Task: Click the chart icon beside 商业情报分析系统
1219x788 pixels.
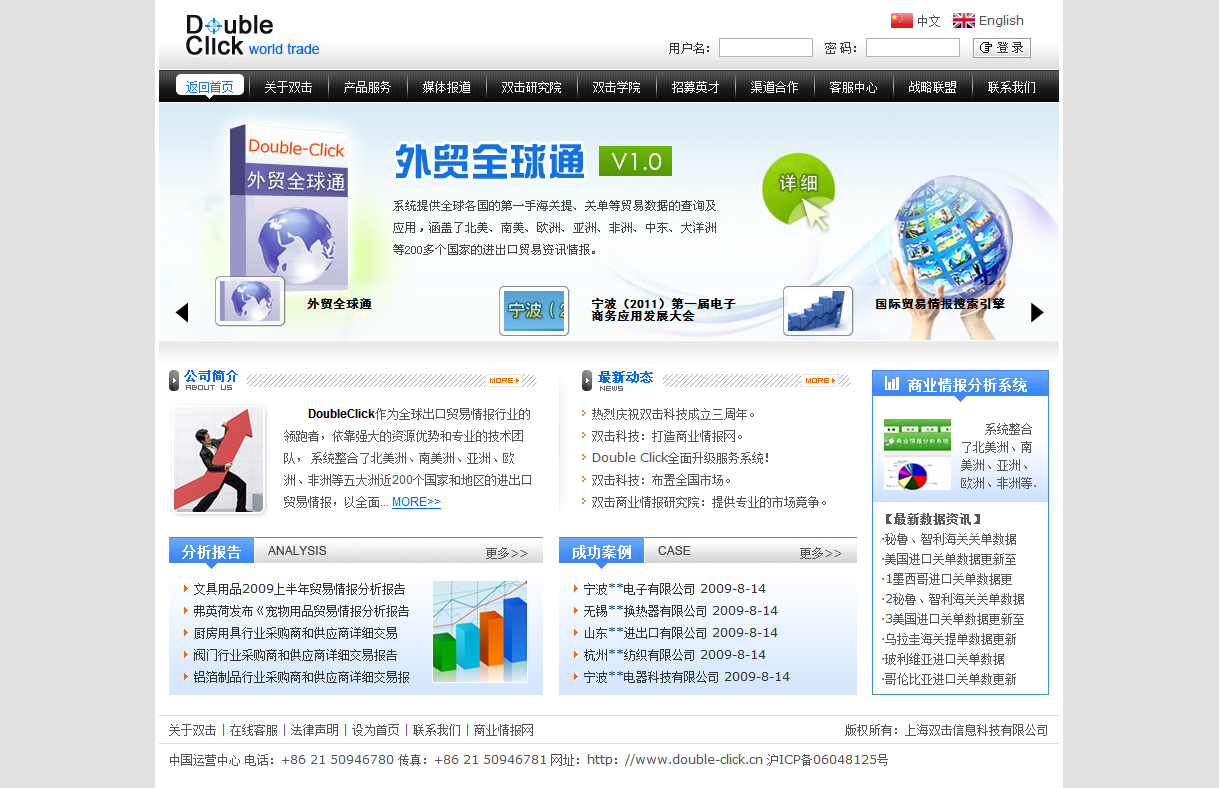Action: pos(892,384)
